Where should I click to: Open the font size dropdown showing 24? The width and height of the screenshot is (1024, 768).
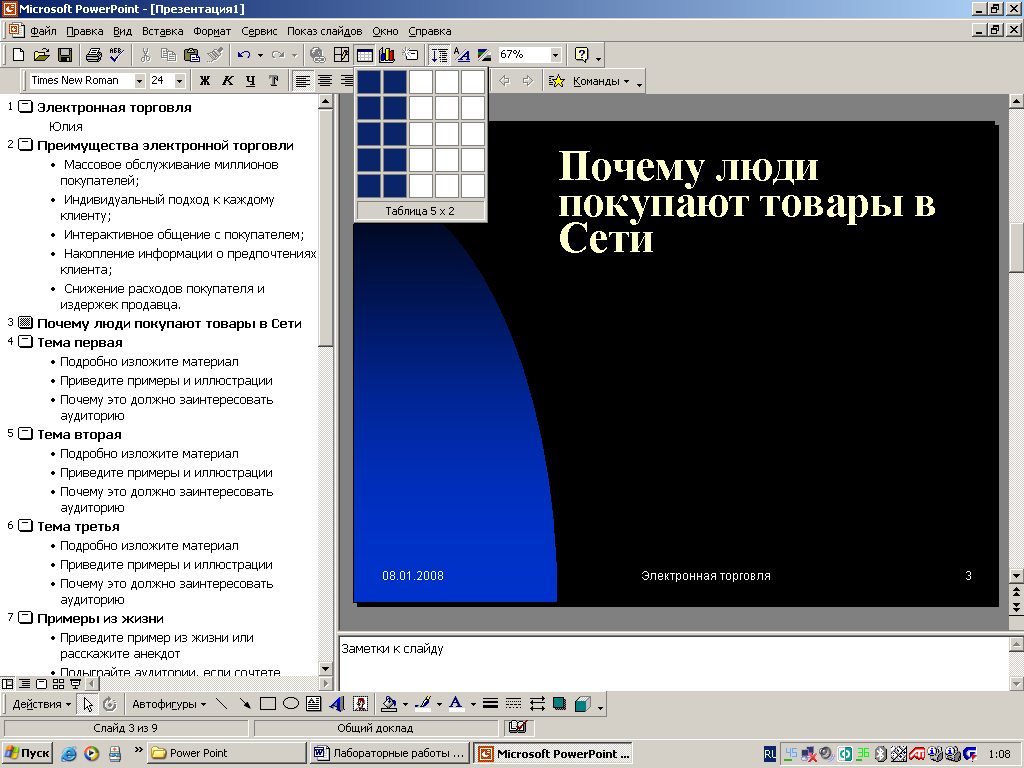click(180, 80)
